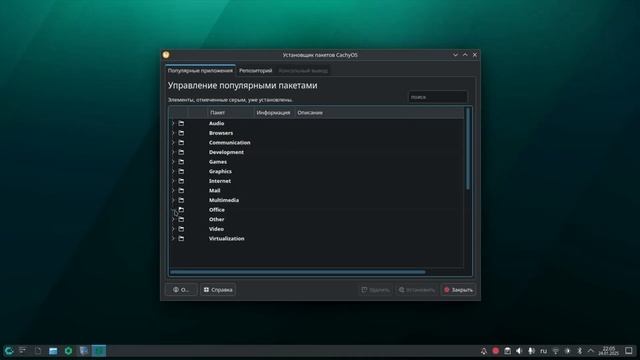This screenshot has height=360, width=640.
Task: Select the Multimedia row label
Action: point(224,200)
